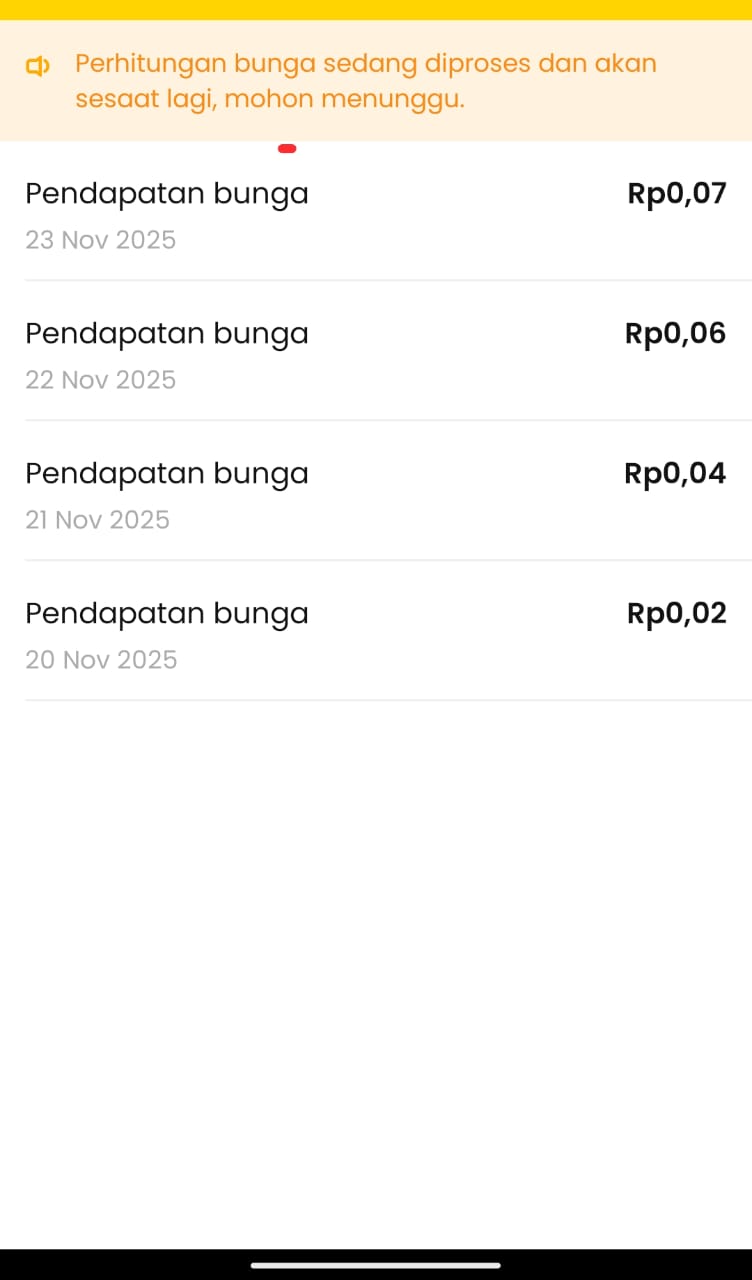Tap the 20 Nov 2025 date
Screen dimensions: 752x1280
click(101, 660)
